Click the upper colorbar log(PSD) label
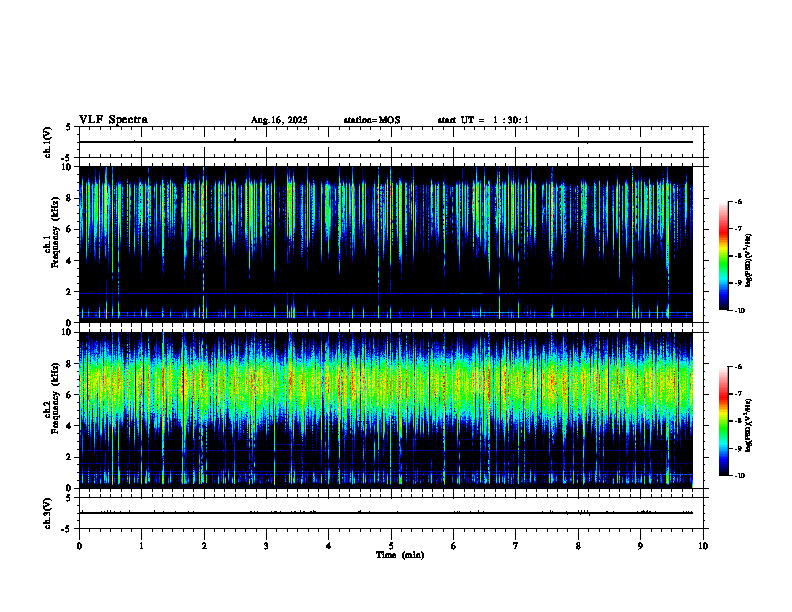 [748, 261]
